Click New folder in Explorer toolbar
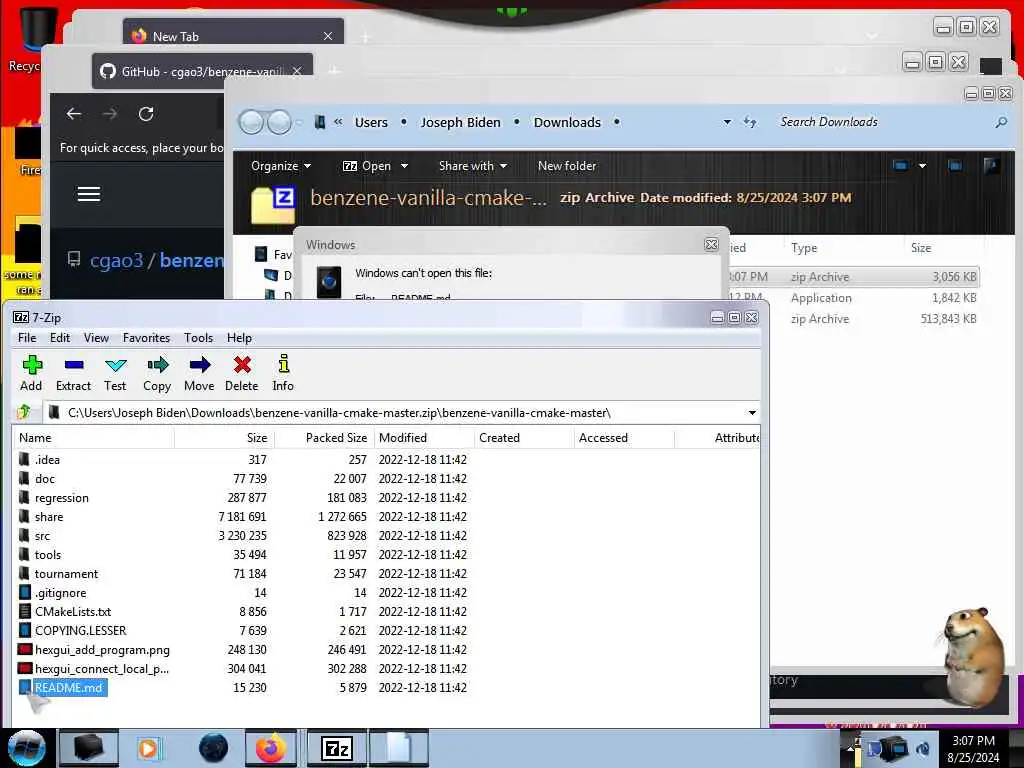Viewport: 1024px width, 768px height. [x=567, y=166]
